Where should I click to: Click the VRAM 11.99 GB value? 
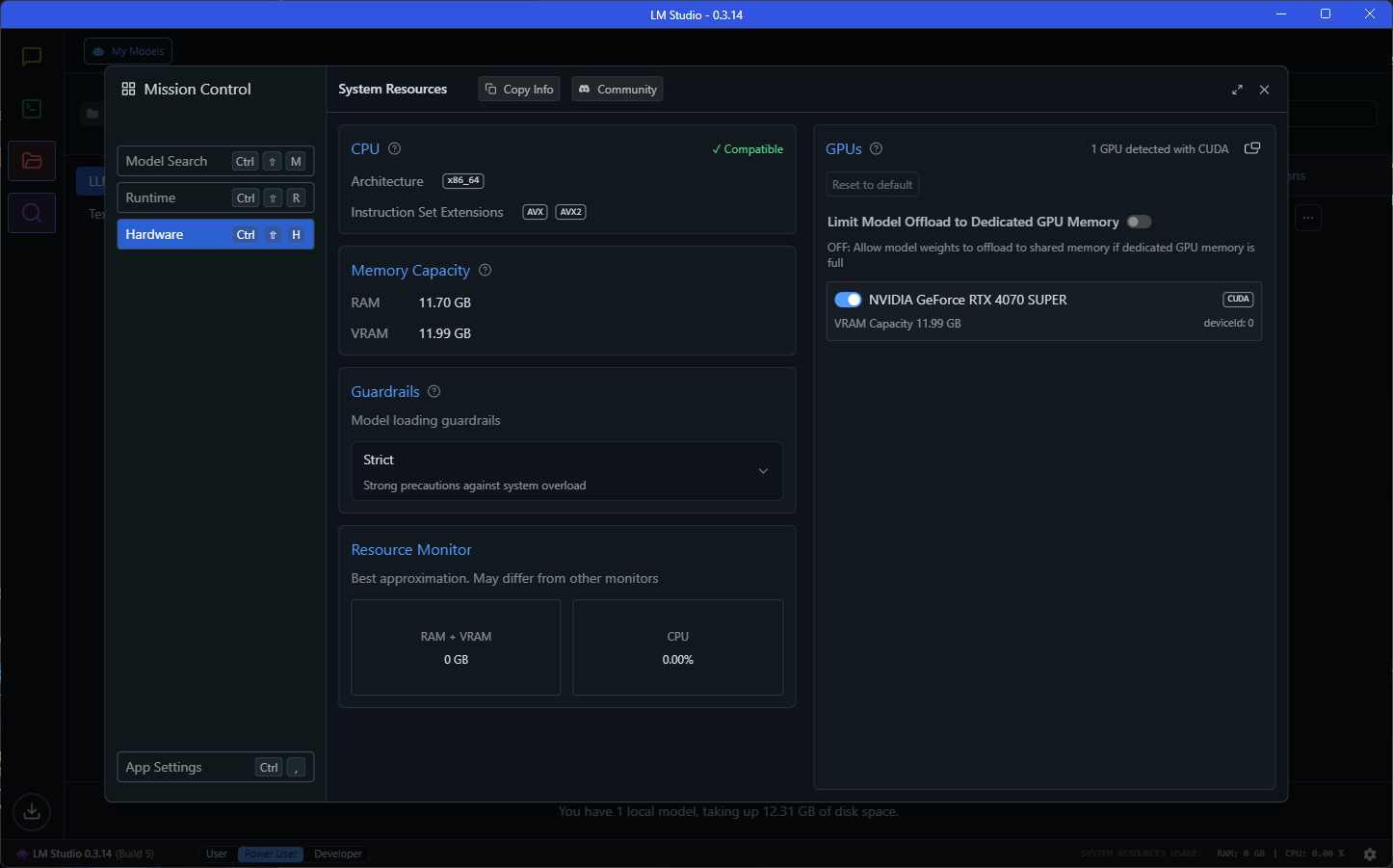[x=444, y=333]
